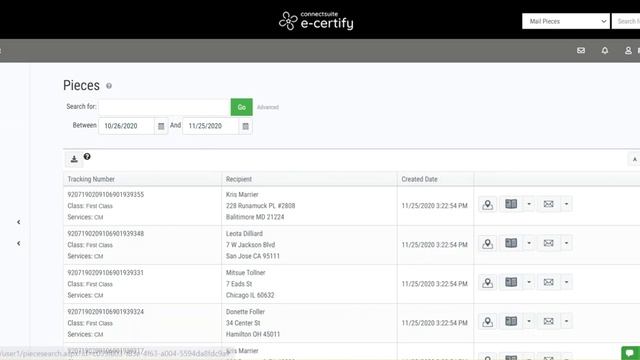Sort by Tracking Number column header
Image resolution: width=640 pixels, height=360 pixels.
91,179
